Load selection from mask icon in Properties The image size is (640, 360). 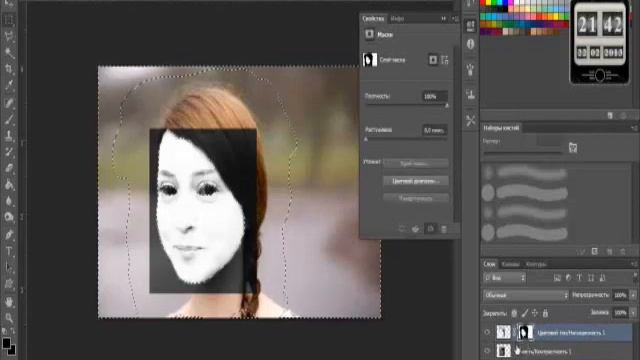[402, 229]
